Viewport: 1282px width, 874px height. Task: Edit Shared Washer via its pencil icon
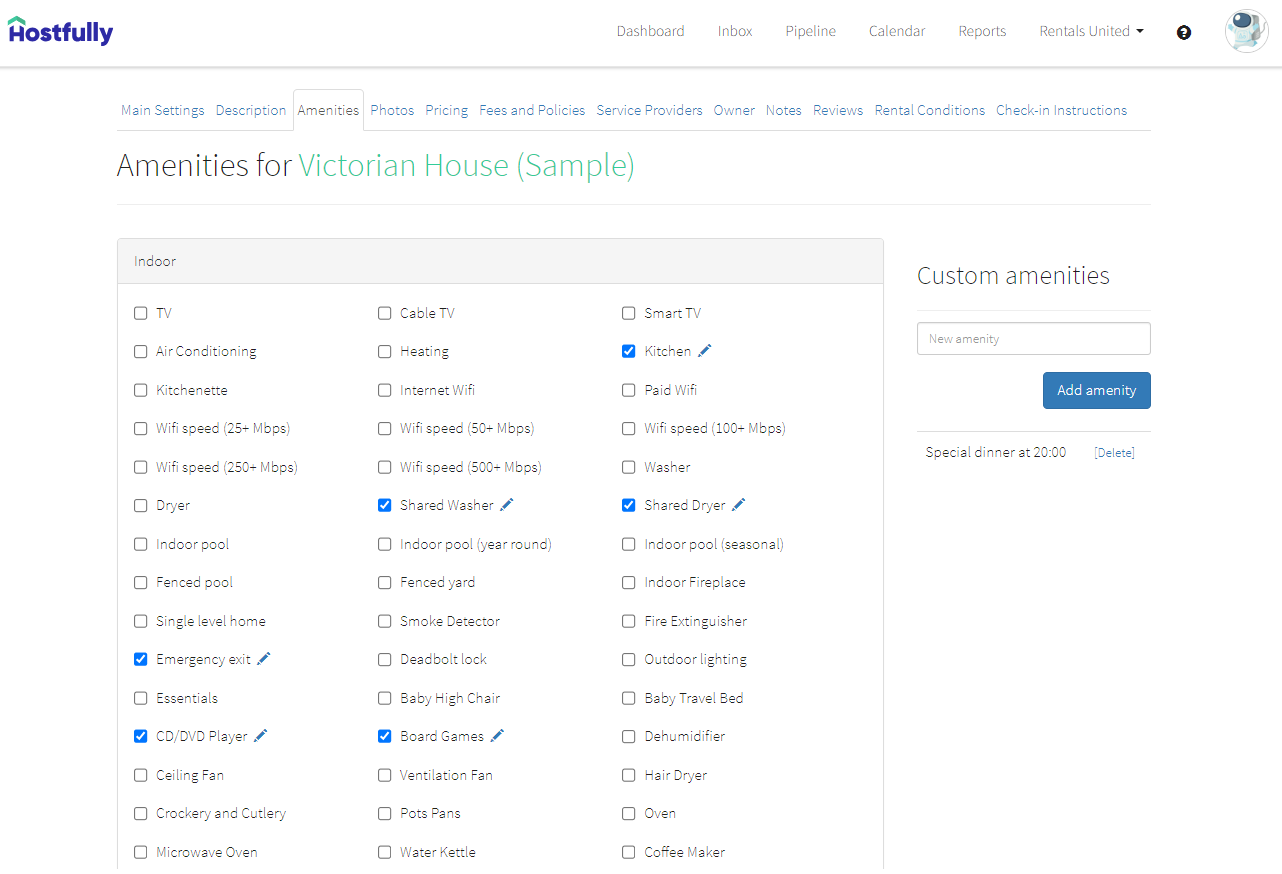coord(507,505)
